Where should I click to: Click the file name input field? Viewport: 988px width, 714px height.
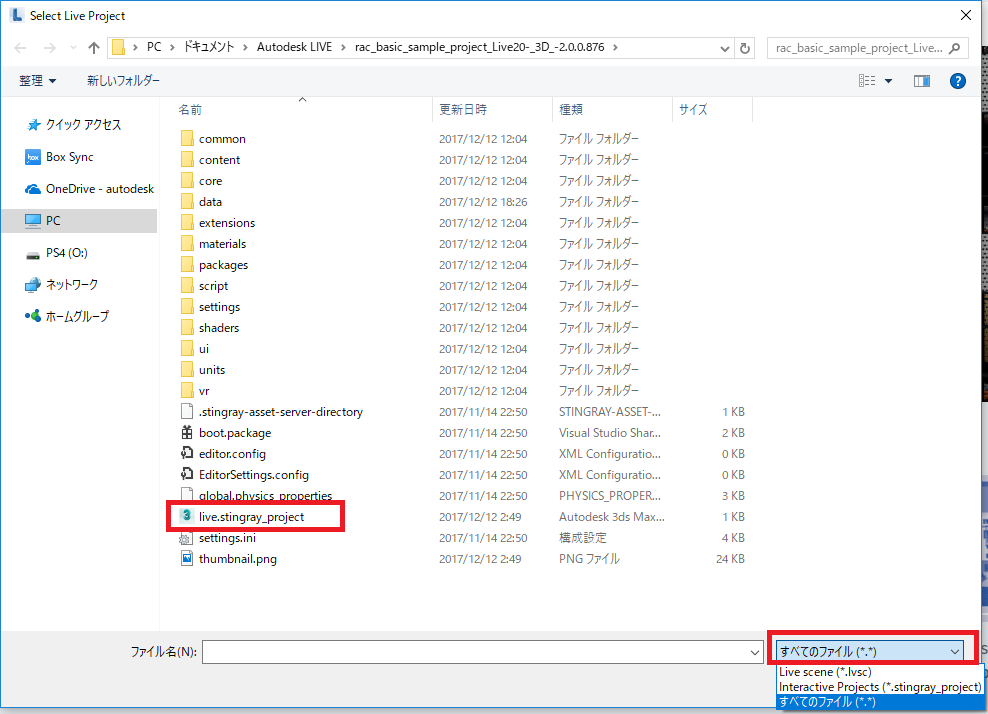(475, 652)
